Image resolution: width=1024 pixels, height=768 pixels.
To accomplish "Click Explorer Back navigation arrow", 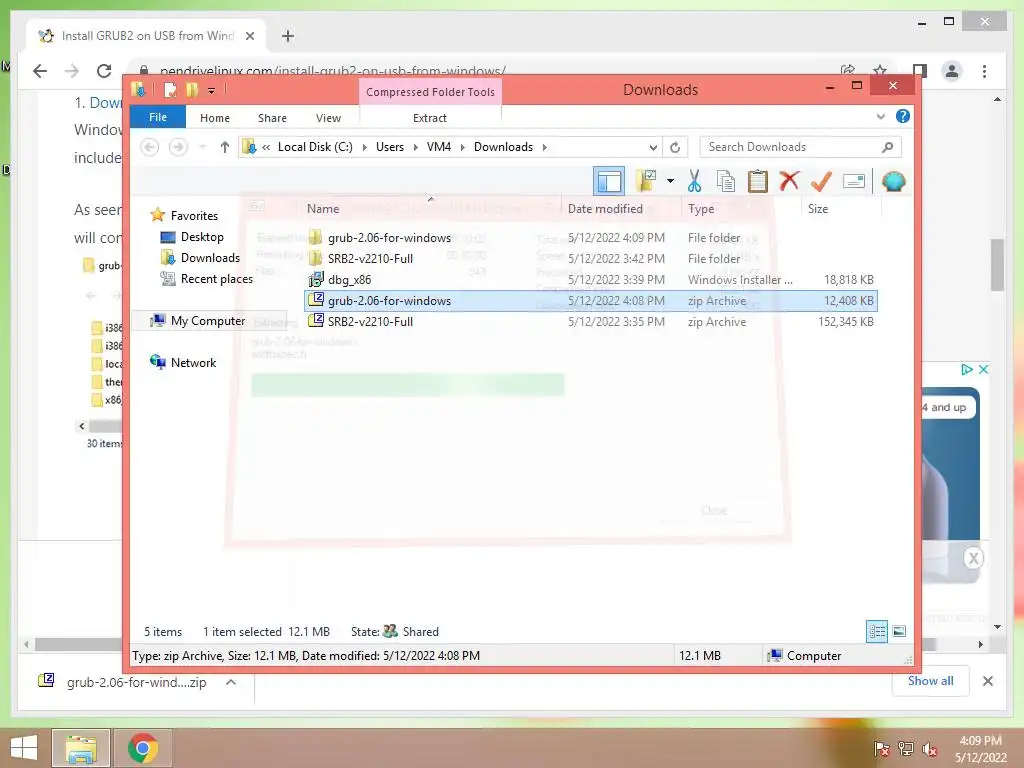I will [x=150, y=147].
